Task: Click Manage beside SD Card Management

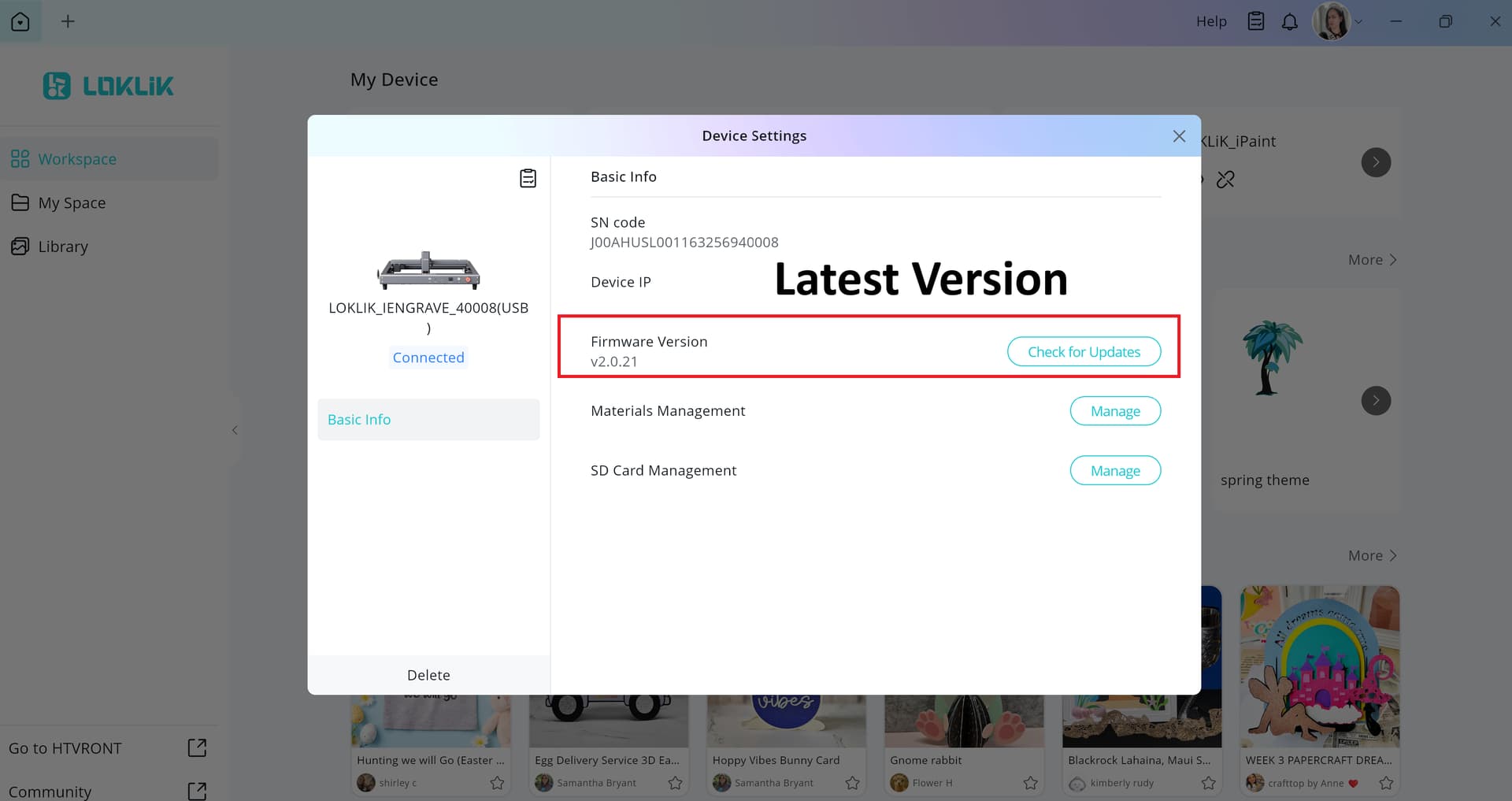Action: click(1115, 471)
